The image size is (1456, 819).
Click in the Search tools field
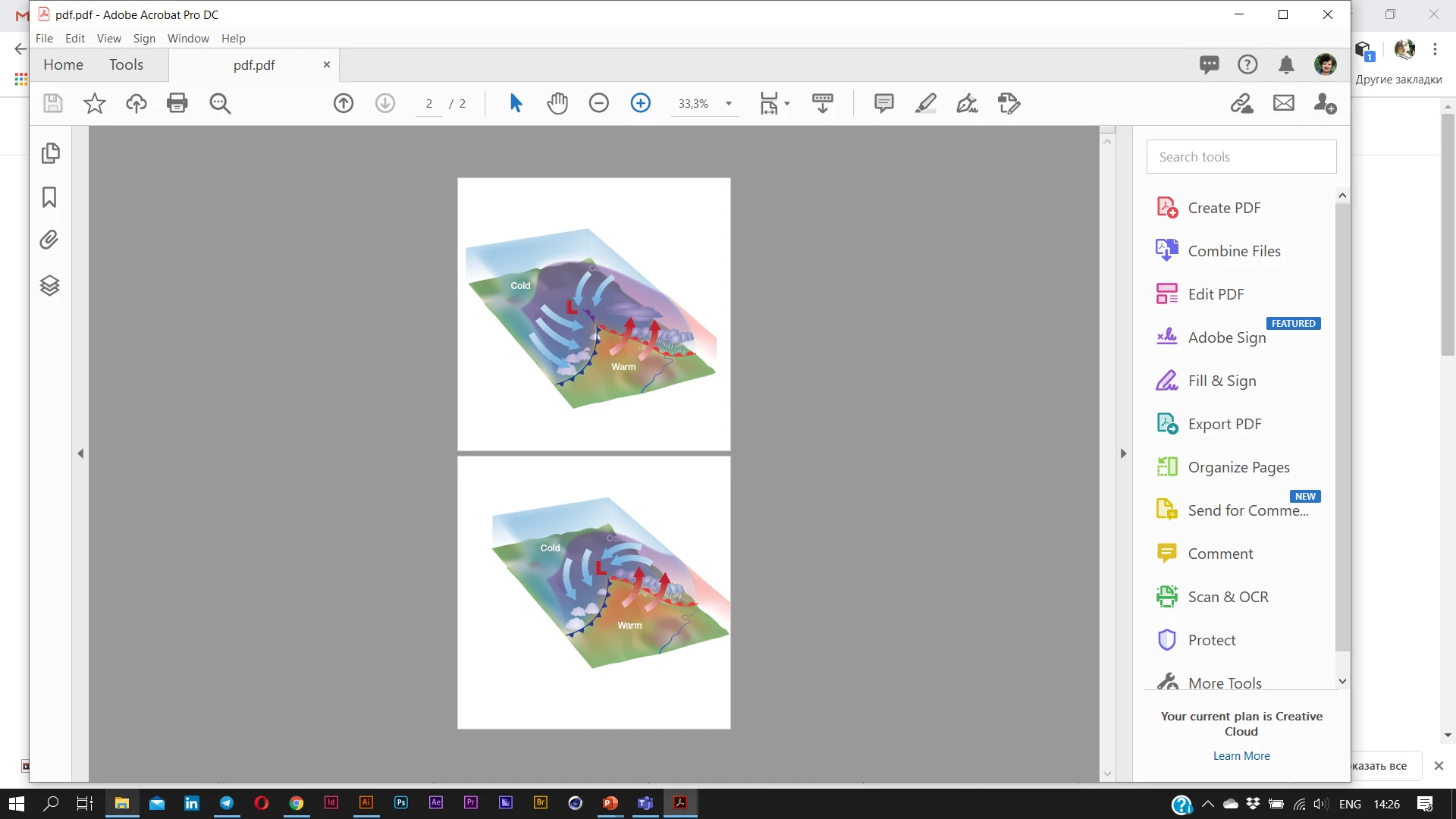pyautogui.click(x=1241, y=157)
